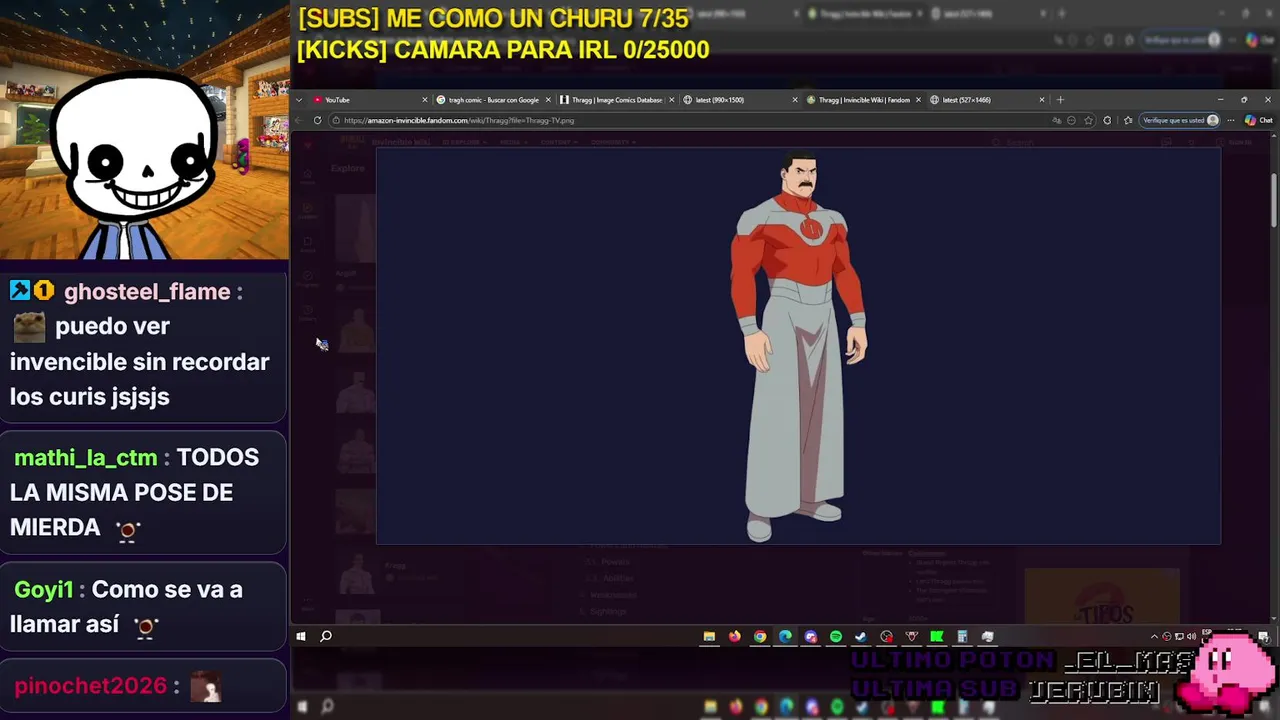
Task: Open the Windows Start menu
Action: 301,636
